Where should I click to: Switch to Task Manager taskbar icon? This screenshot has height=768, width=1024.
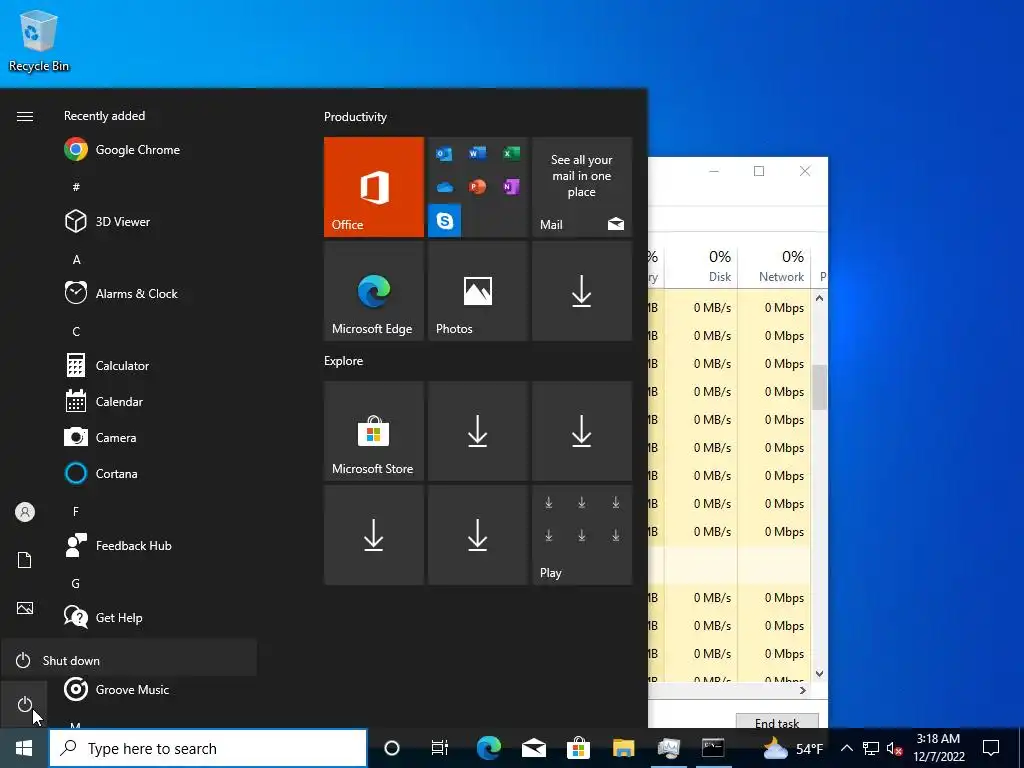669,748
